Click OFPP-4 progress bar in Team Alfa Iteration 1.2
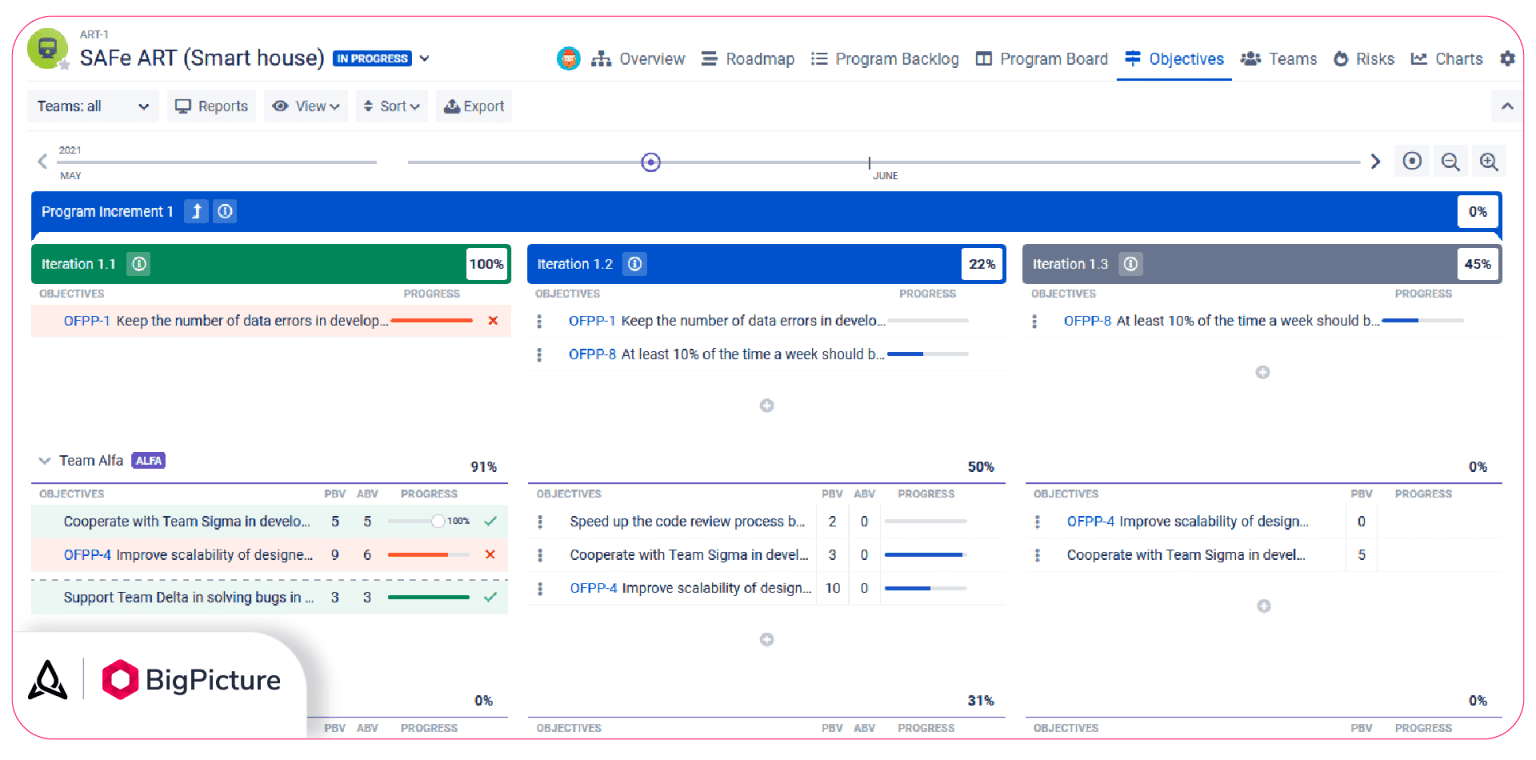The height and width of the screenshot is (760, 1536). coord(925,588)
